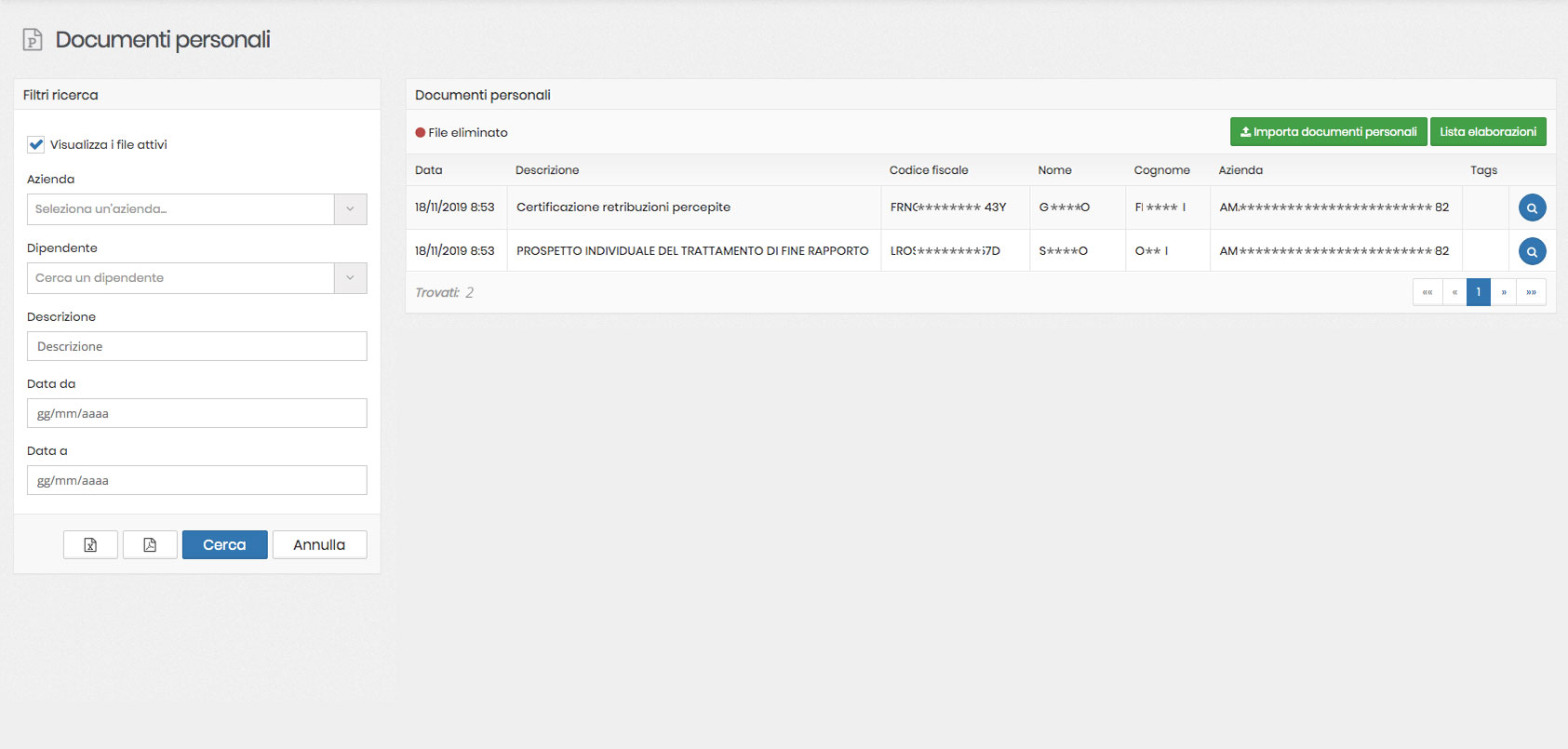Open magnifier for Certificazione retribuzioni percepite row
Image resolution: width=1568 pixels, height=749 pixels.
1532,207
